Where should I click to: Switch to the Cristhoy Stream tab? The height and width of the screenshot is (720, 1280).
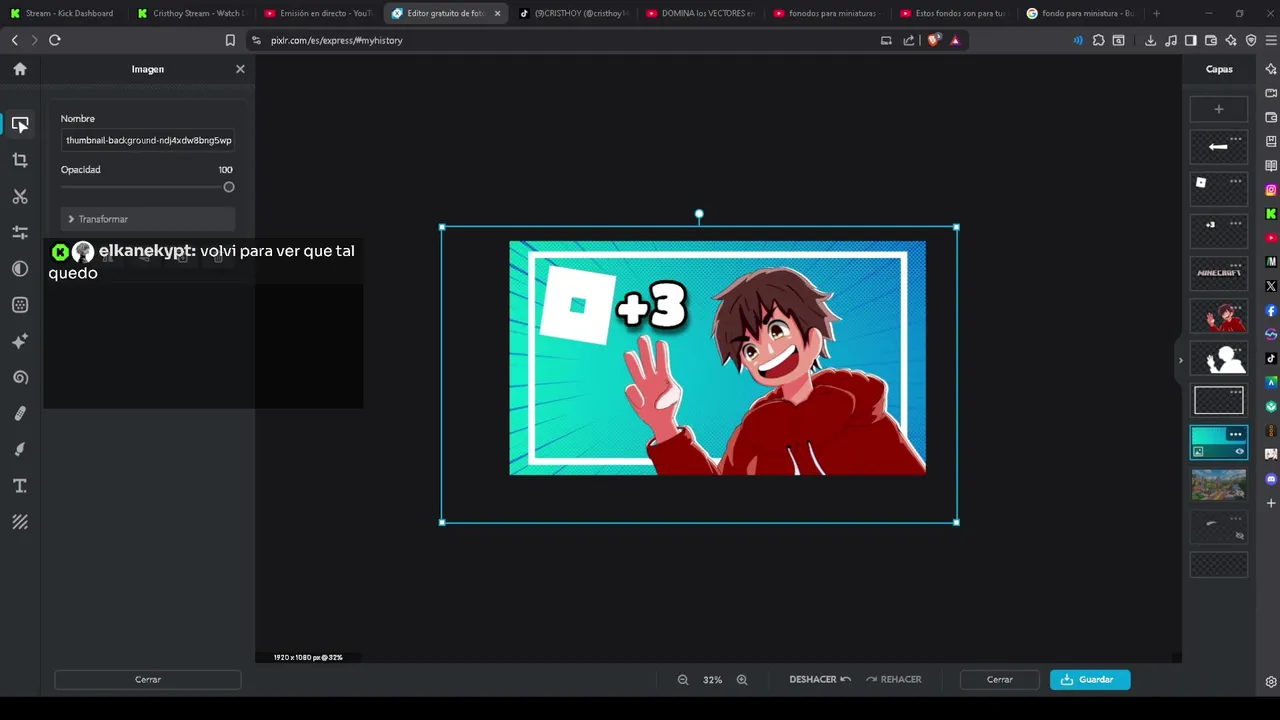pyautogui.click(x=192, y=13)
